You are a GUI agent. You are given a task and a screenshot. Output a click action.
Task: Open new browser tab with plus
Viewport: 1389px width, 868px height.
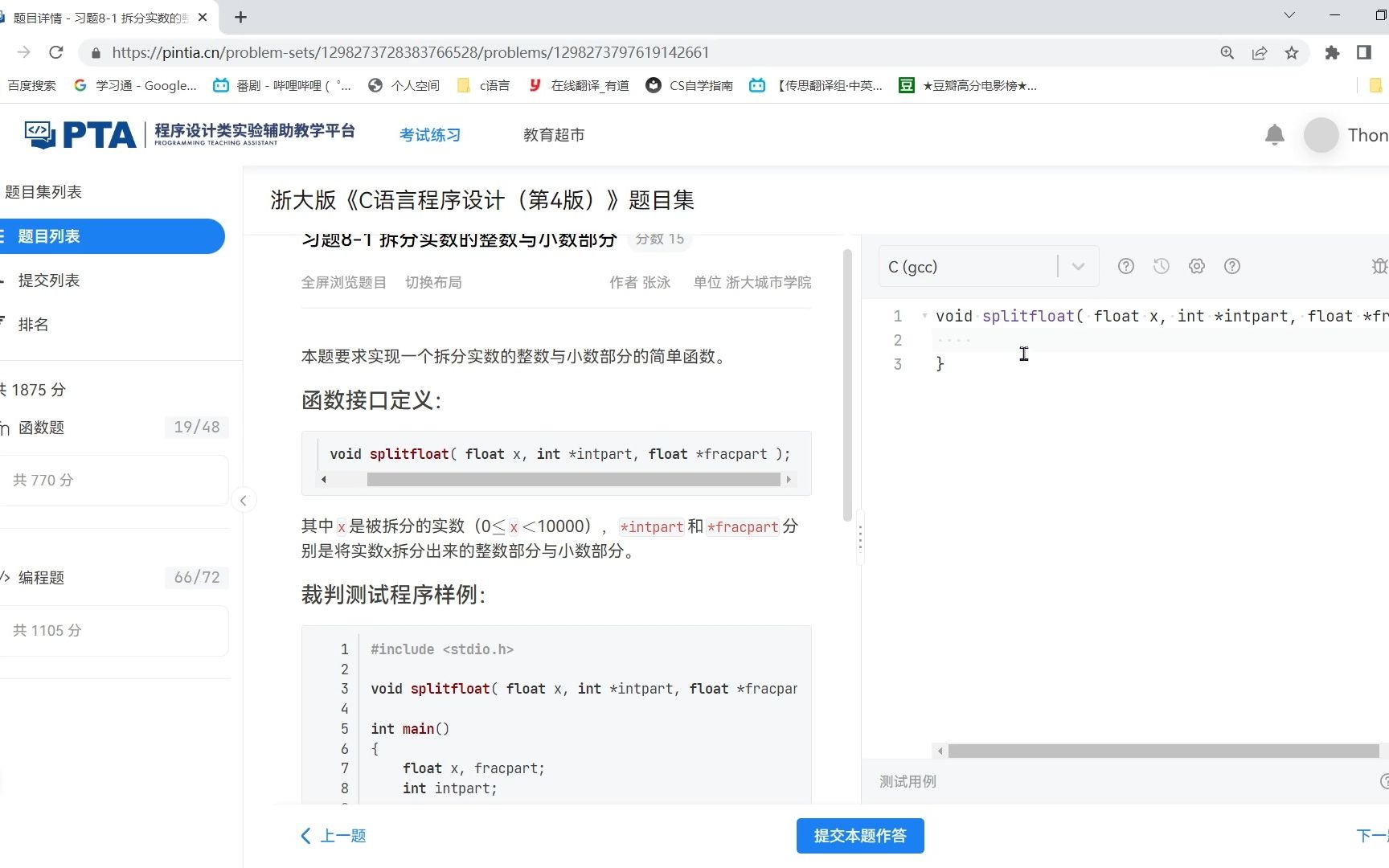tap(240, 17)
